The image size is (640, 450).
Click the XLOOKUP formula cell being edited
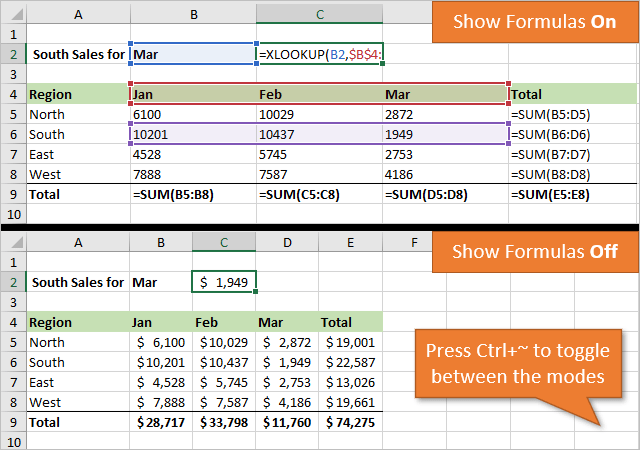320,54
